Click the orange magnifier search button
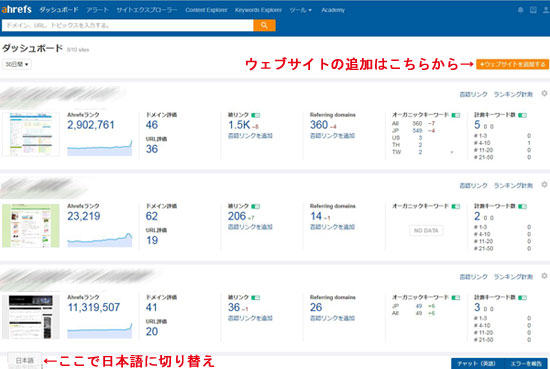 pyautogui.click(x=264, y=25)
